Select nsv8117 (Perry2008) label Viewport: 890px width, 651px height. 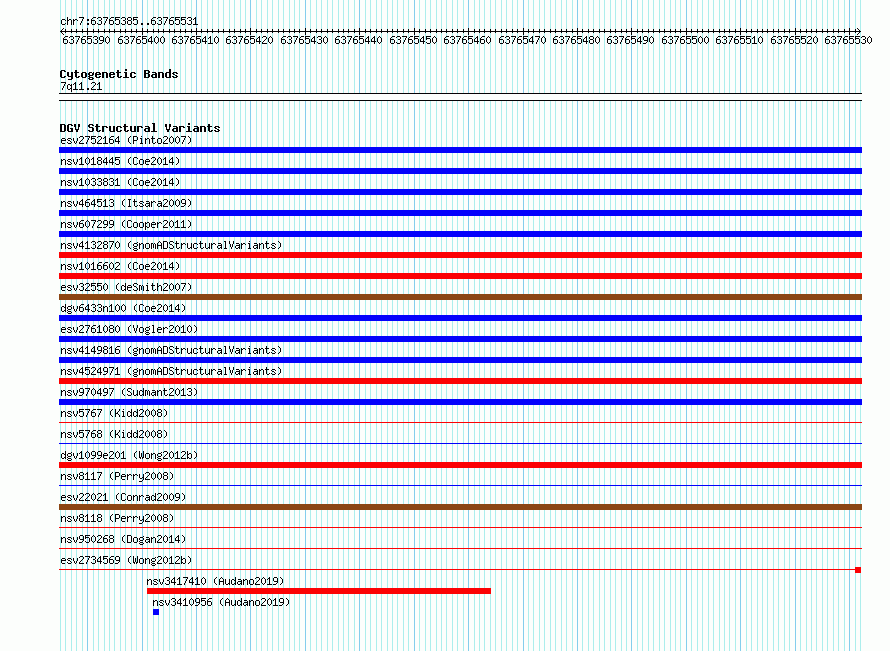[117, 476]
